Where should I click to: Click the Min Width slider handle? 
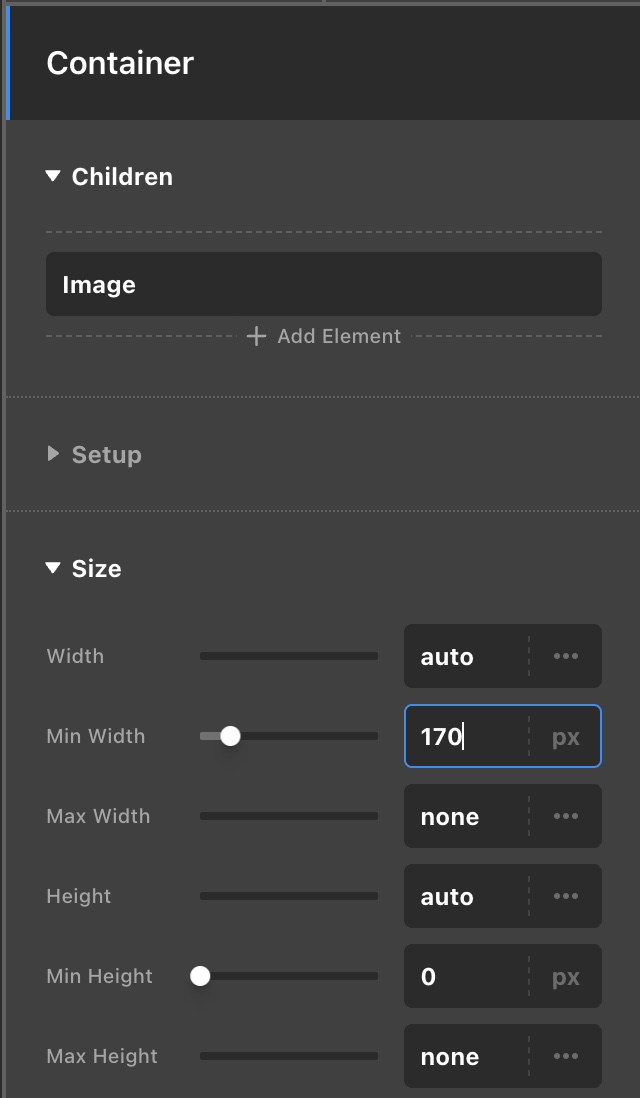(x=230, y=737)
